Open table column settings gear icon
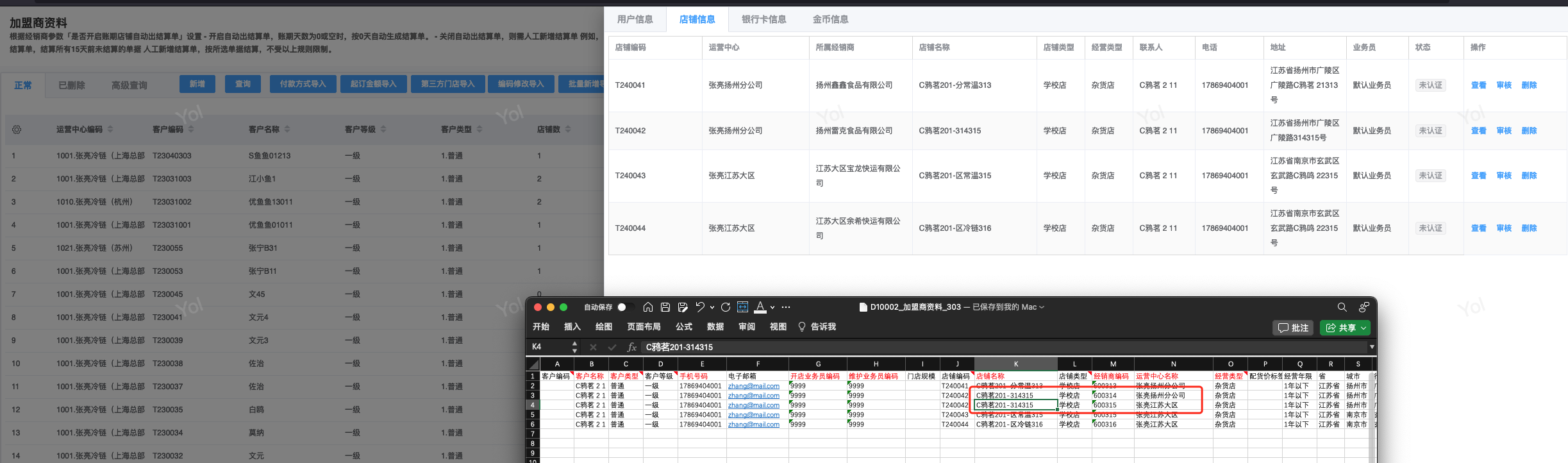 pyautogui.click(x=17, y=130)
